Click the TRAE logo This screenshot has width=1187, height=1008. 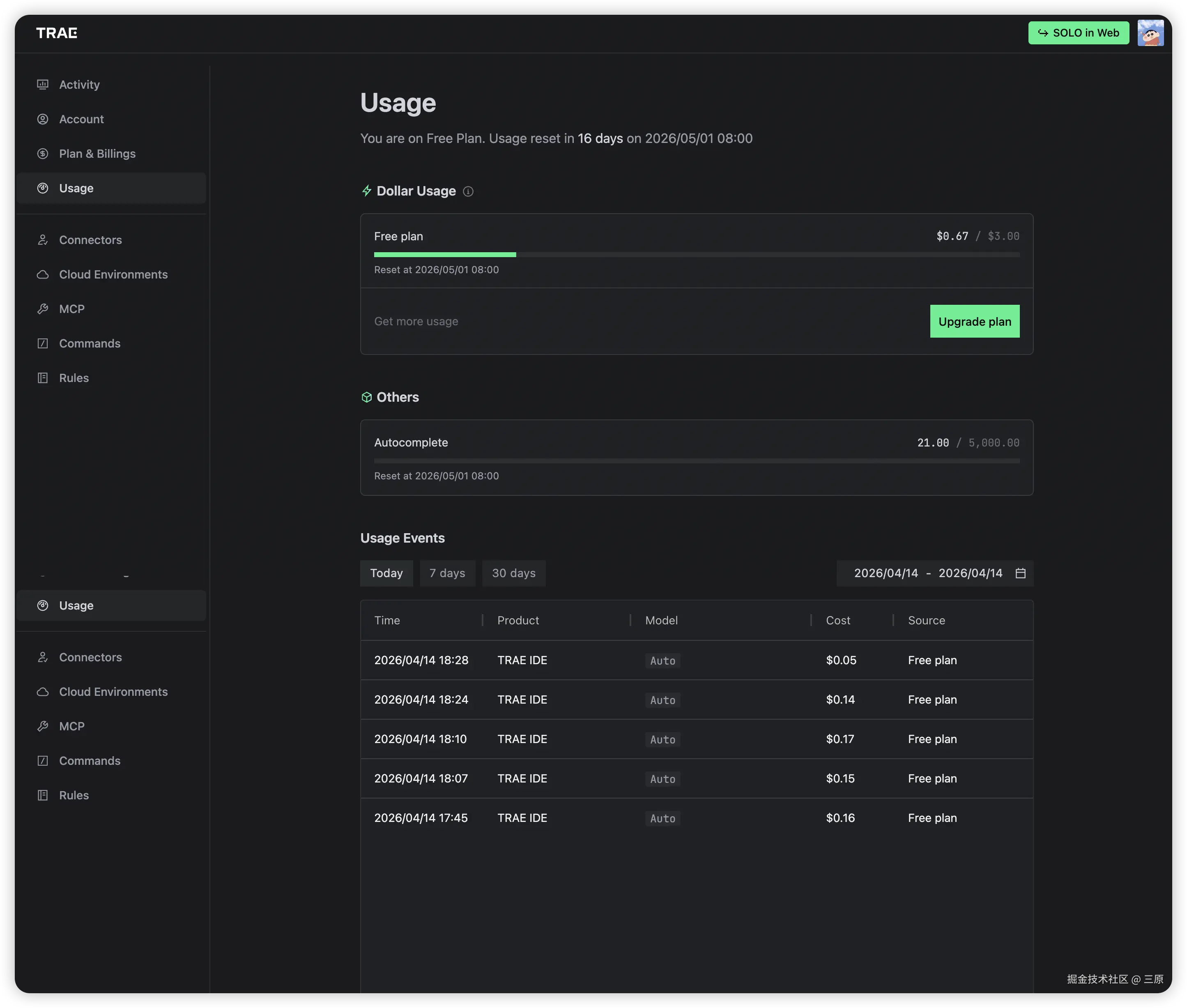click(57, 33)
